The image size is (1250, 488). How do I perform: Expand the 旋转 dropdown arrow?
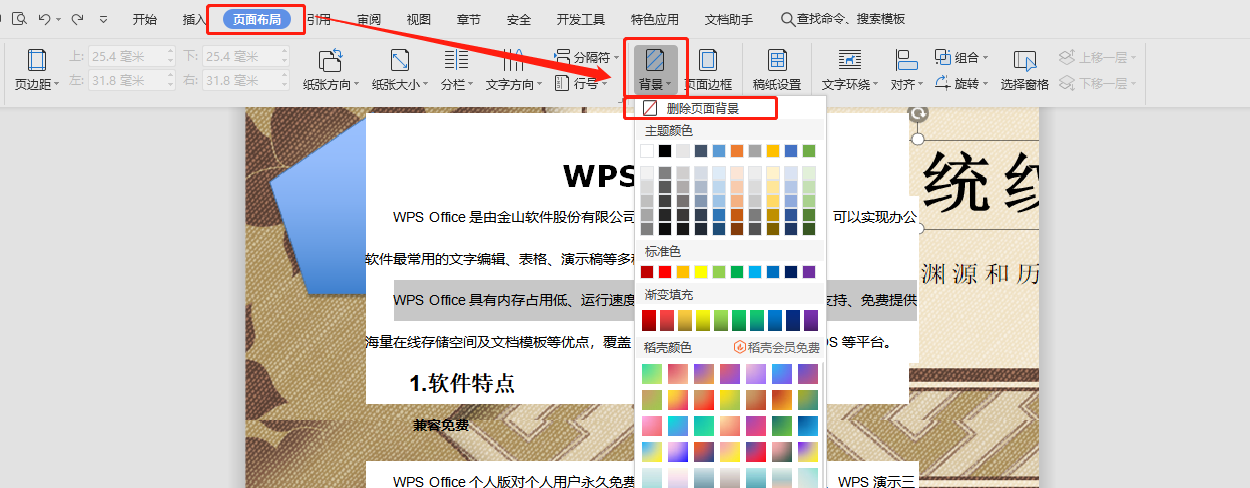click(985, 84)
